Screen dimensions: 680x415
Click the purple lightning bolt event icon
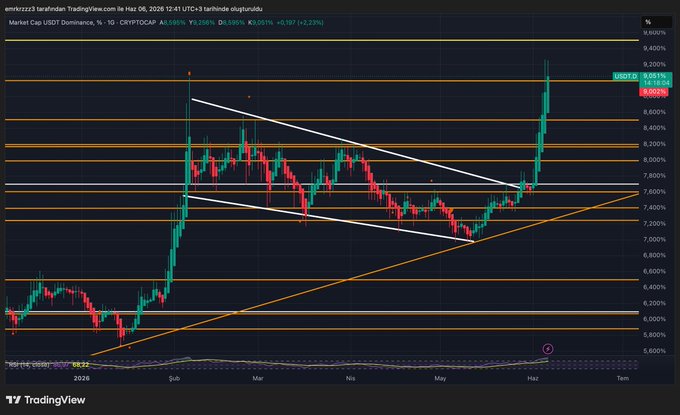tap(548, 349)
